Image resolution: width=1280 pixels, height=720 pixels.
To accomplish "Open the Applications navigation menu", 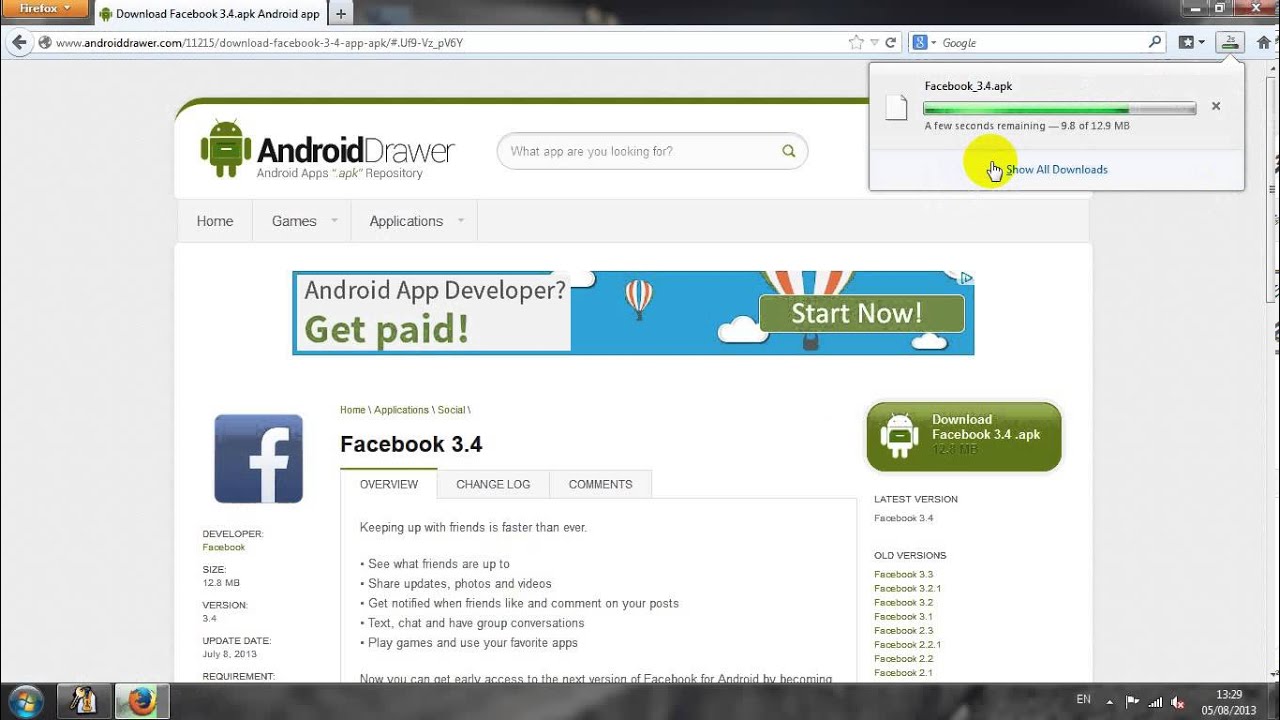I will click(406, 221).
